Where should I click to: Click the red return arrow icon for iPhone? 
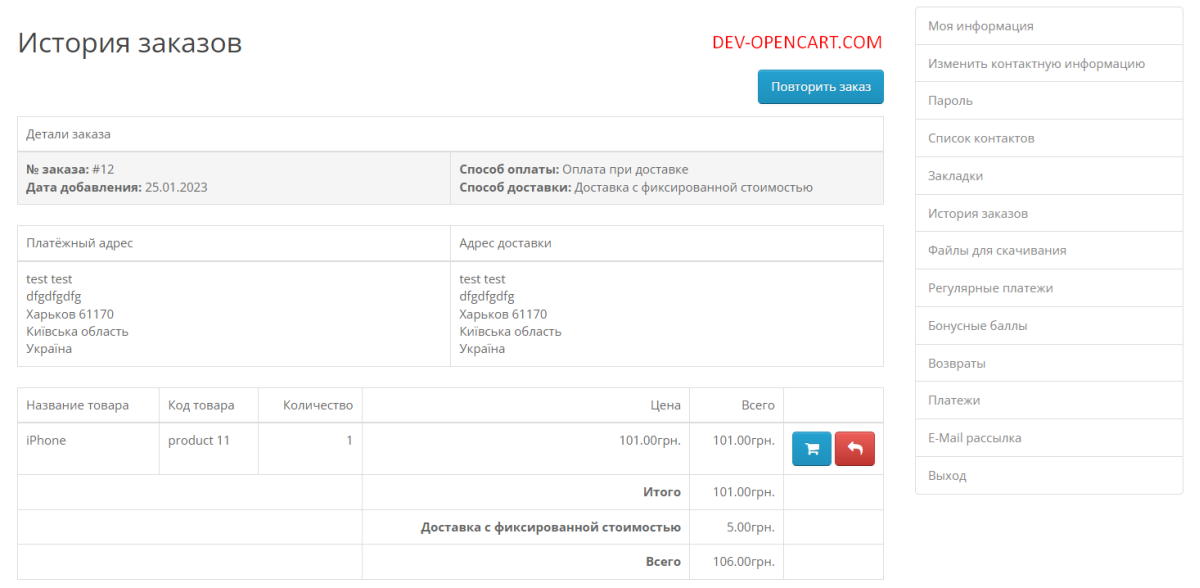coord(855,449)
